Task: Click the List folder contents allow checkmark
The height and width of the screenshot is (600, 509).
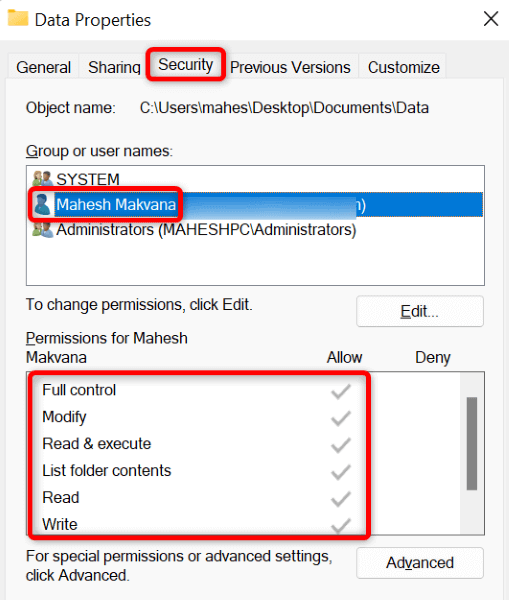Action: pyautogui.click(x=341, y=471)
